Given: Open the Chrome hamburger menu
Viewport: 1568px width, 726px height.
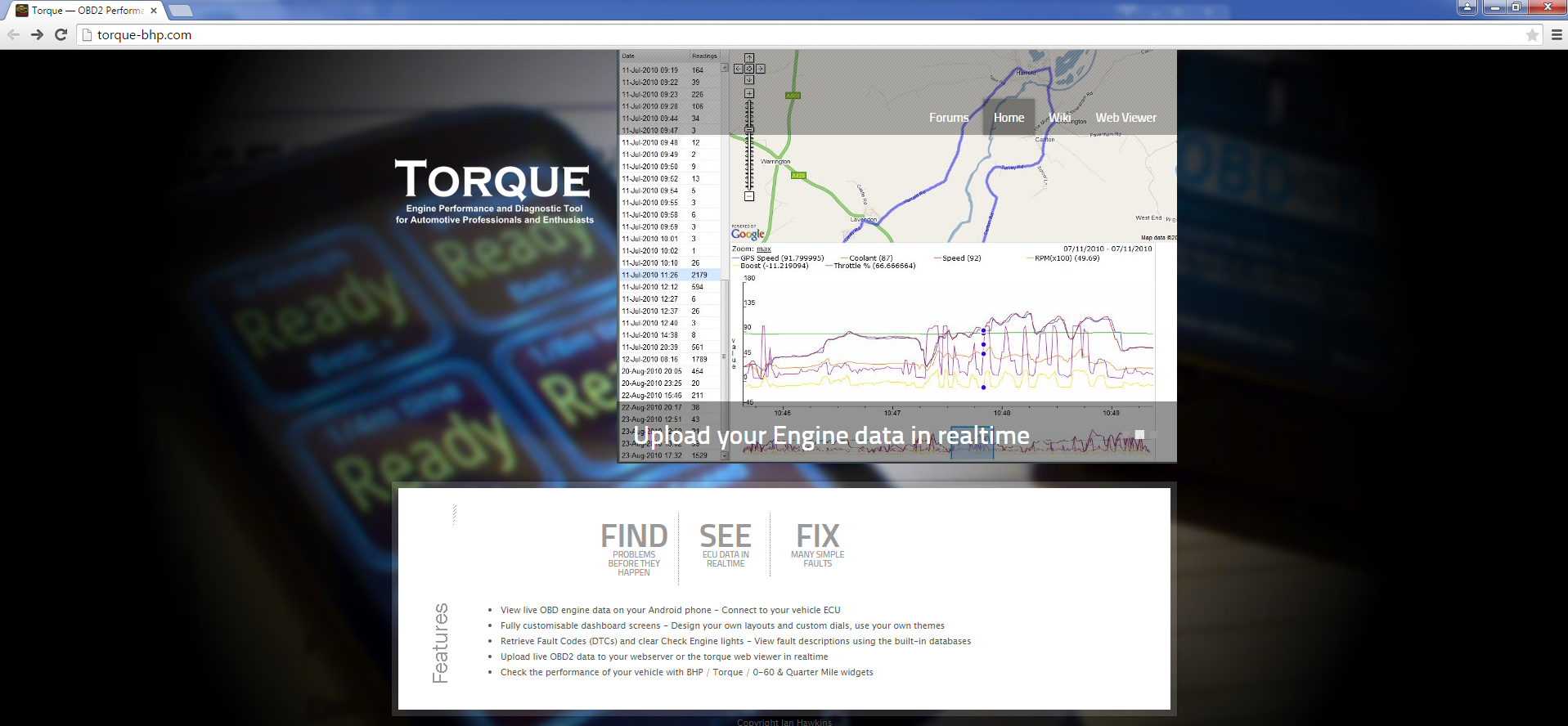Looking at the screenshot, I should (x=1557, y=34).
